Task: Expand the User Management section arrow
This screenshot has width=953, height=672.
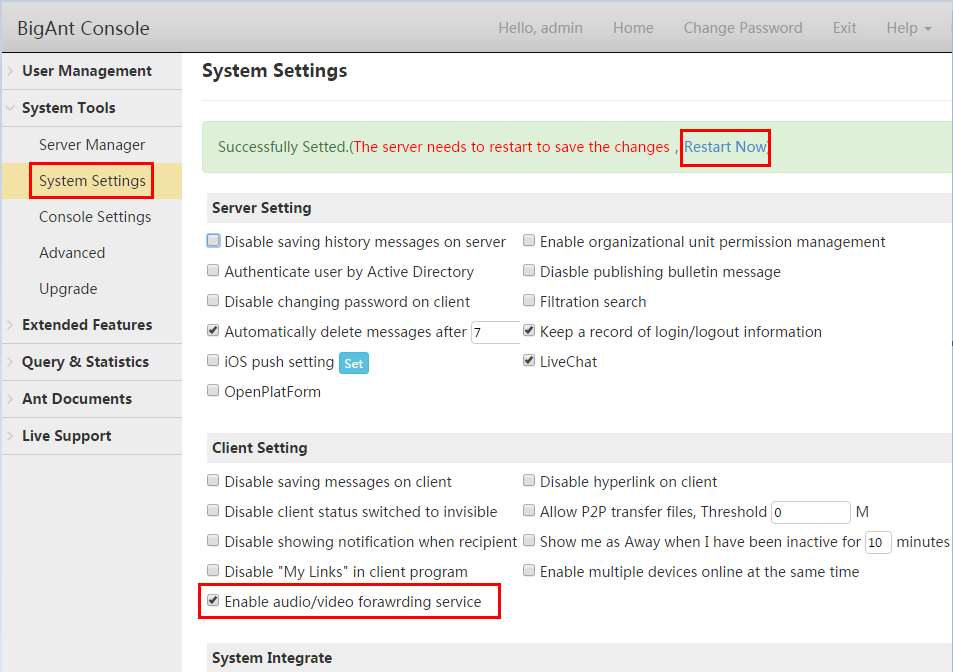Action: tap(10, 71)
